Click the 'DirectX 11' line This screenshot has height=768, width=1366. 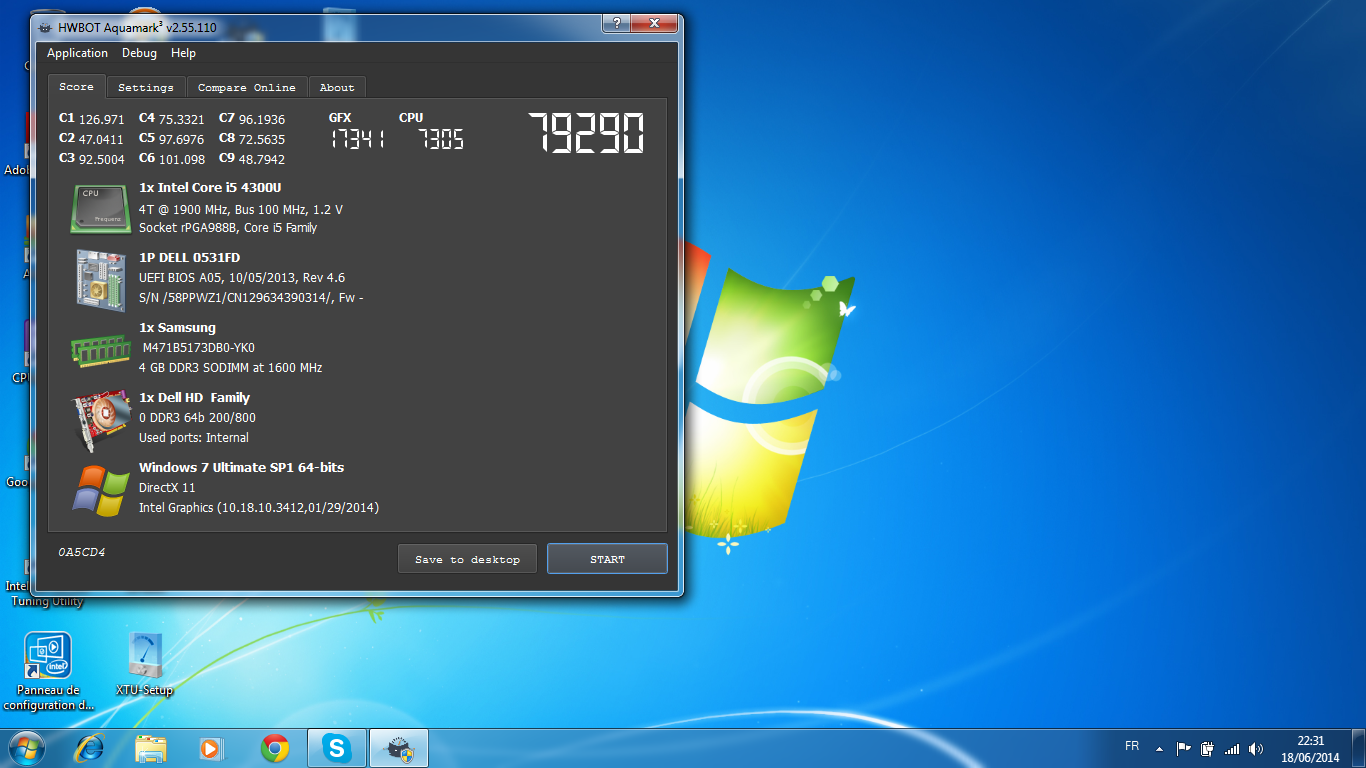[x=167, y=488]
